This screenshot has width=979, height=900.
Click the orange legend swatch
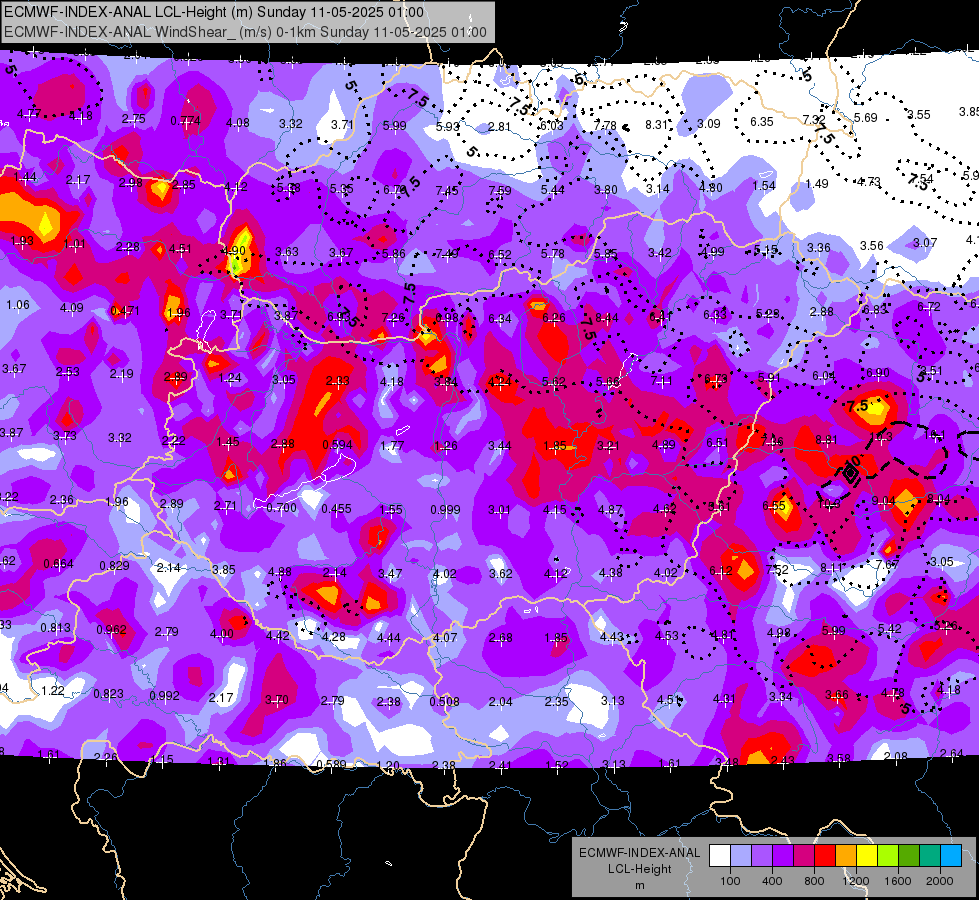coord(845,856)
